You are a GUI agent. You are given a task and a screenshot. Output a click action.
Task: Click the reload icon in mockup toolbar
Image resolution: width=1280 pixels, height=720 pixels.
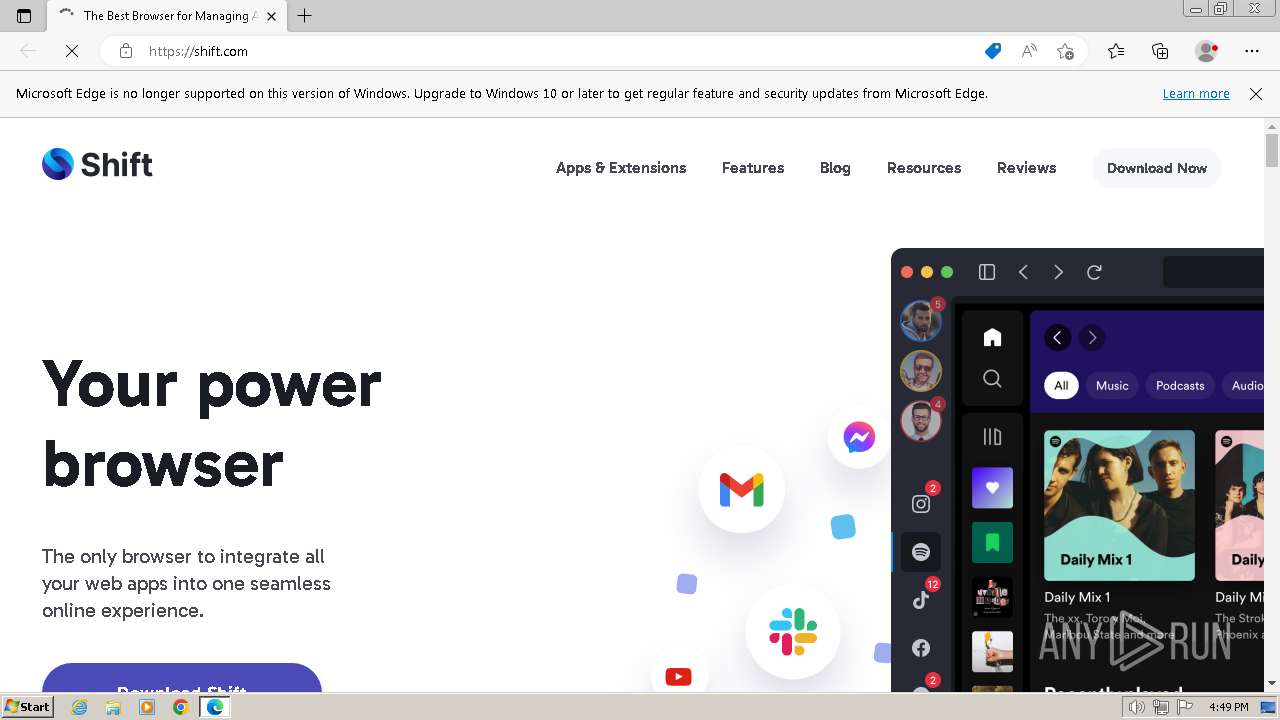point(1095,272)
